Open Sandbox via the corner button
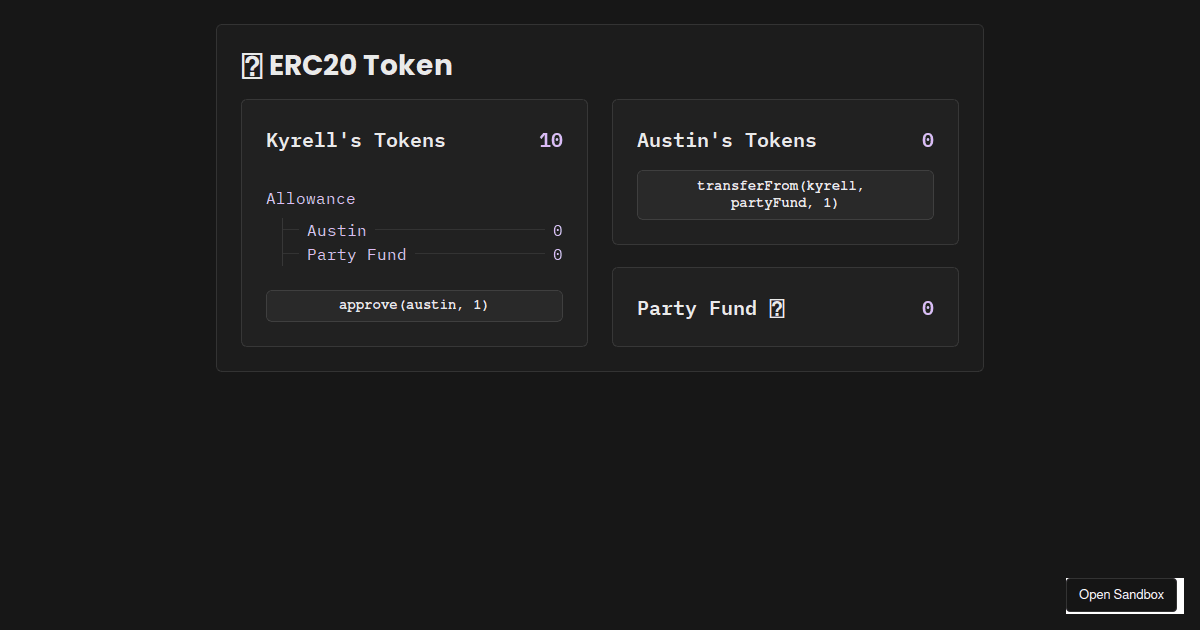 click(x=1120, y=595)
